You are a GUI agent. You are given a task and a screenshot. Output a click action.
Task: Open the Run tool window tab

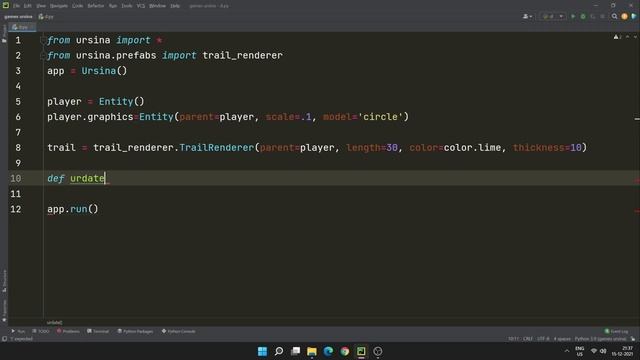[18, 331]
